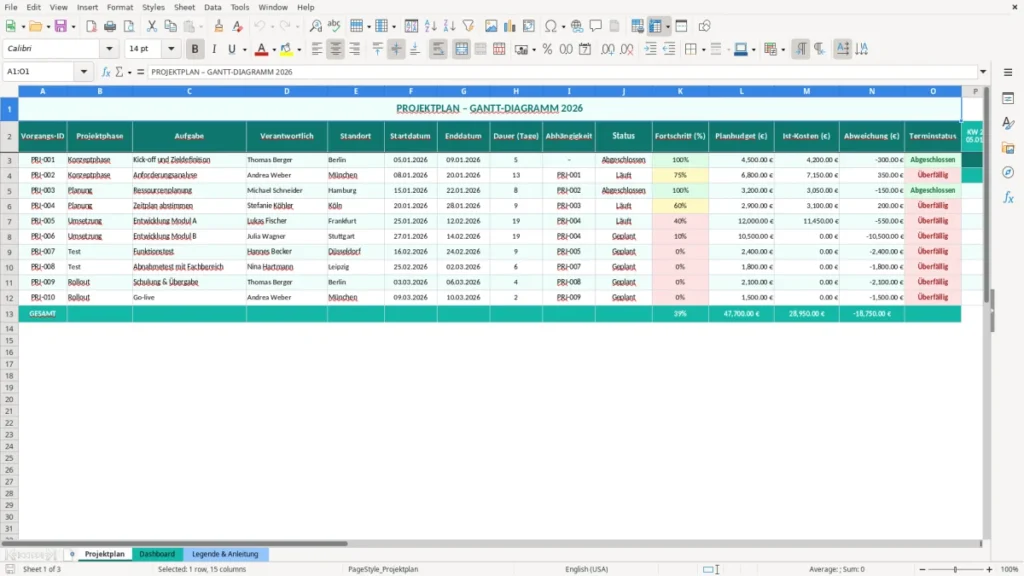
Task: Select row header 13
Action: click(9, 314)
